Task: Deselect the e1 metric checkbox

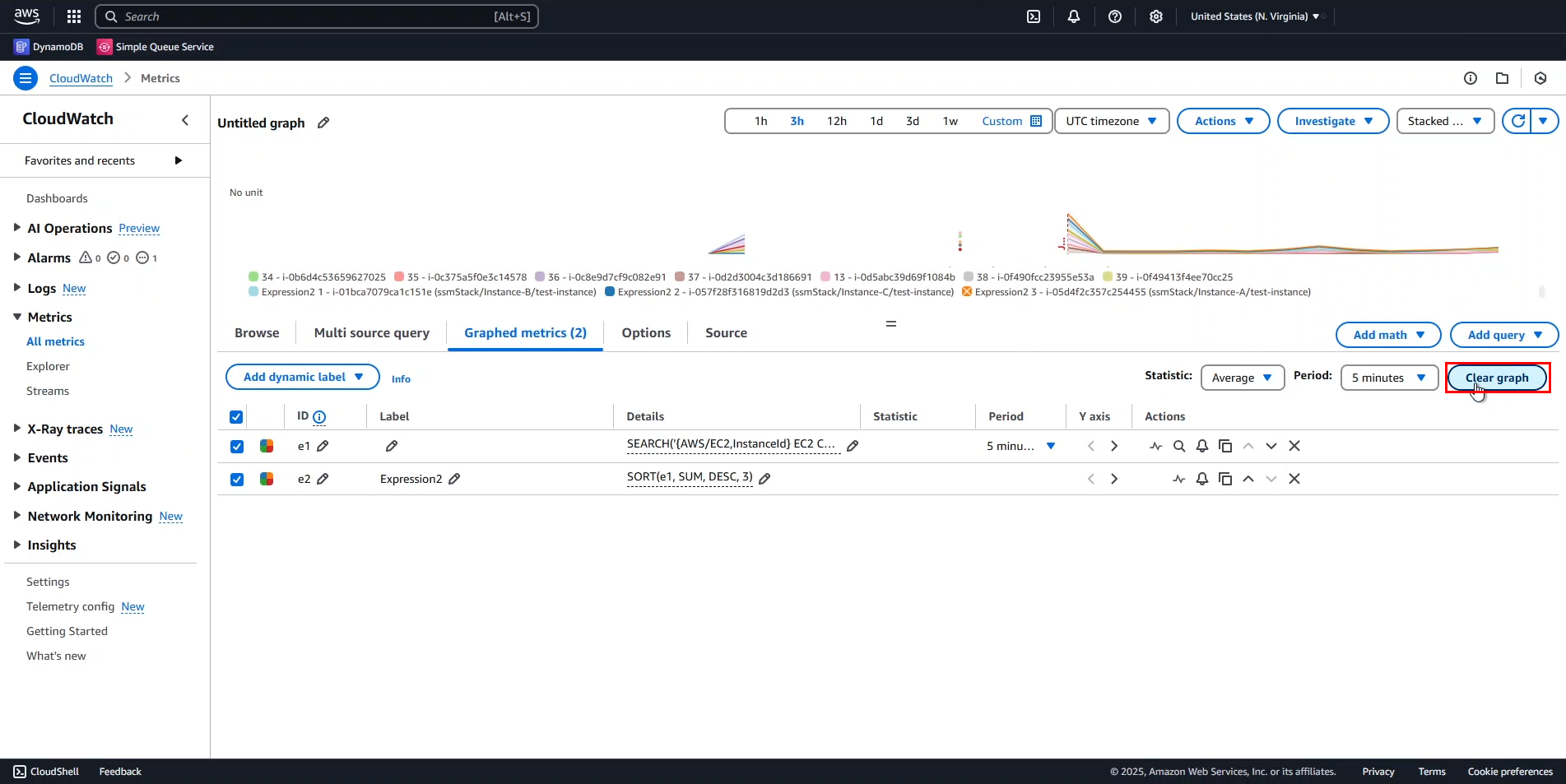Action: pos(236,446)
